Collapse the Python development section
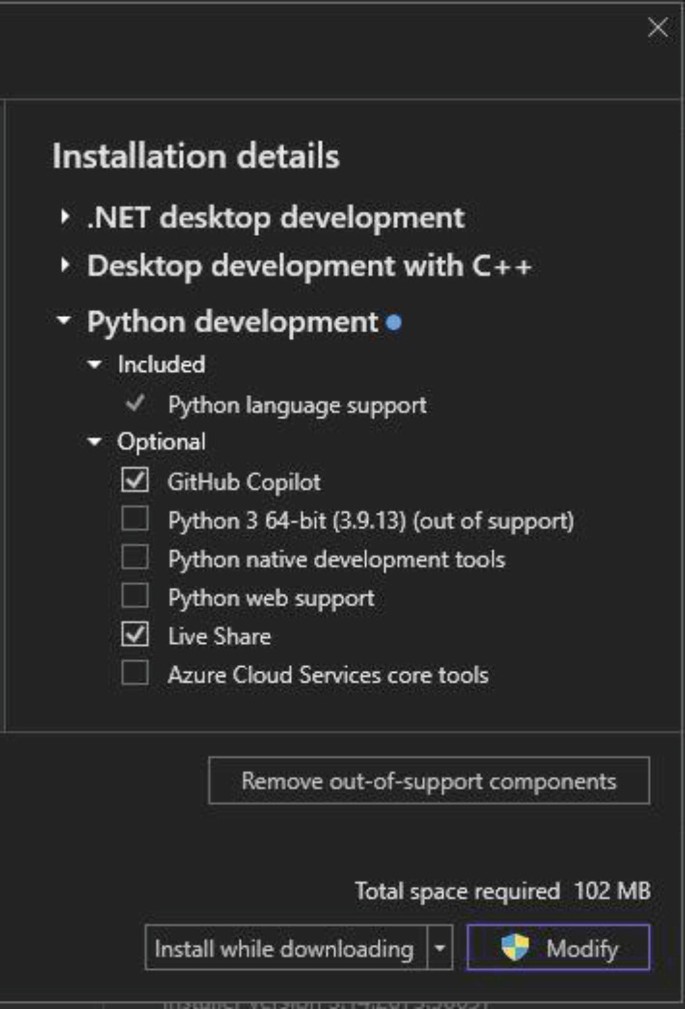 (65, 322)
